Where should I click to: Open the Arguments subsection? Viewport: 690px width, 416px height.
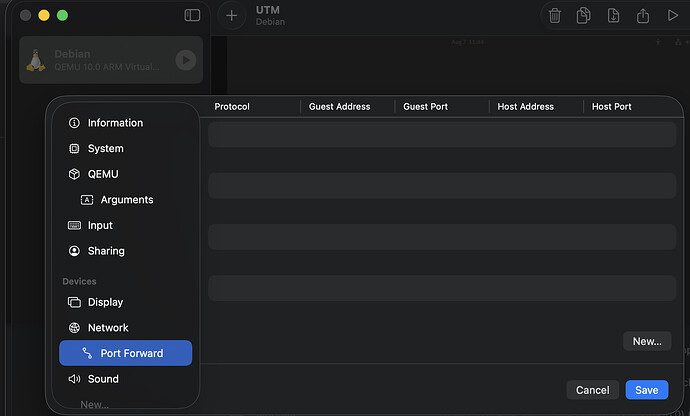125,199
